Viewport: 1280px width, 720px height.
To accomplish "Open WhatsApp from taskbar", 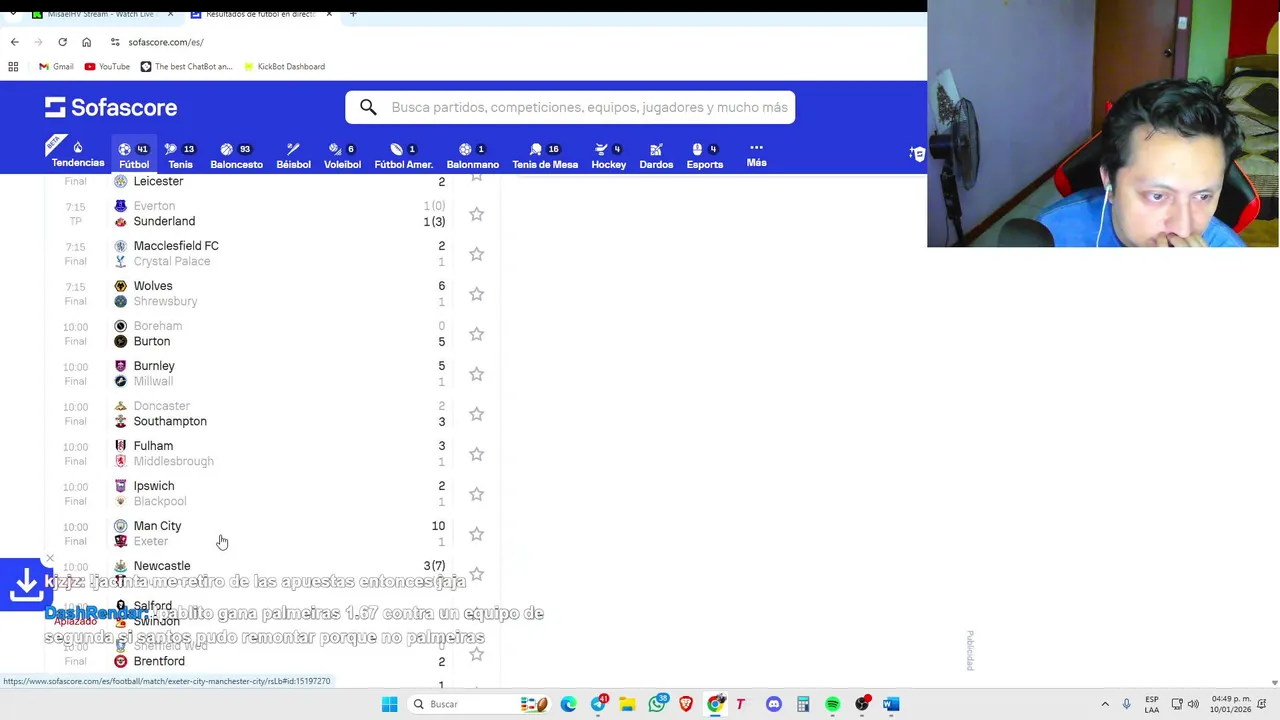I will click(657, 704).
